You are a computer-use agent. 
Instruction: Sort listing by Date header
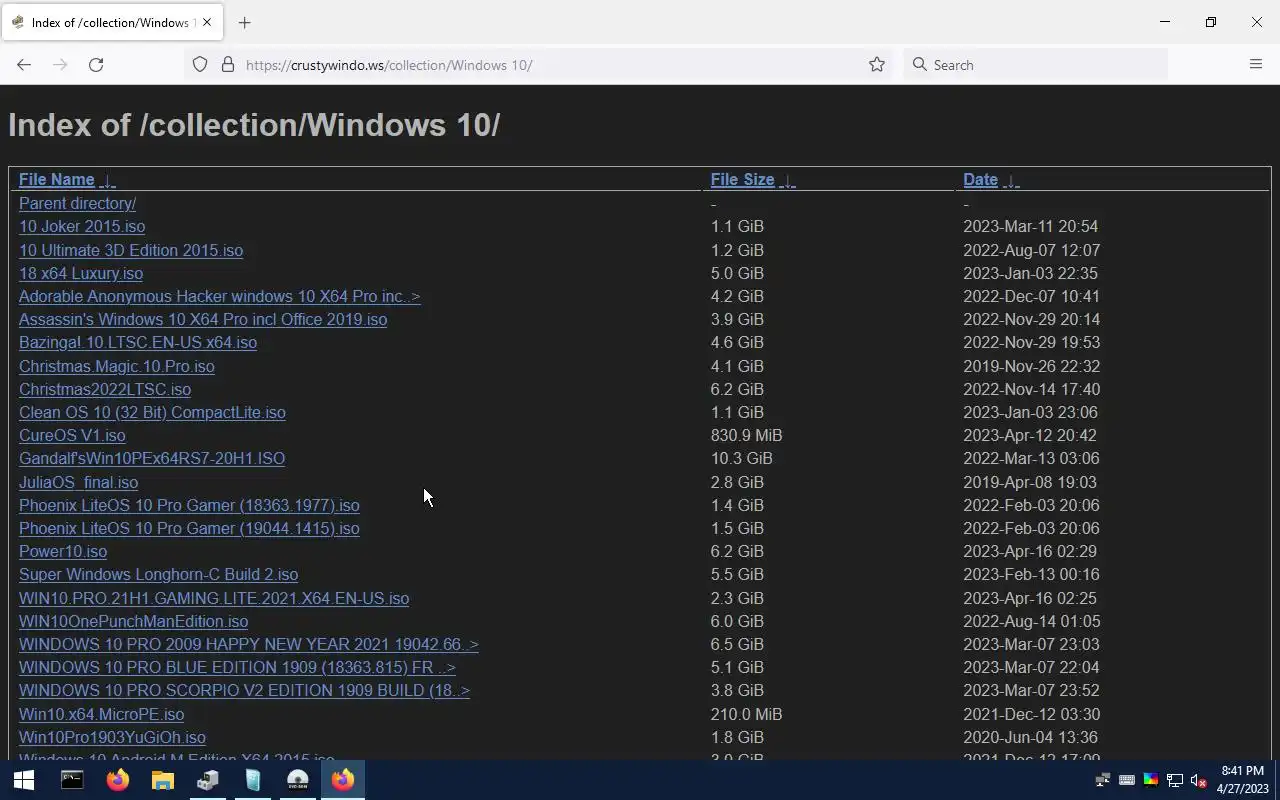[980, 180]
